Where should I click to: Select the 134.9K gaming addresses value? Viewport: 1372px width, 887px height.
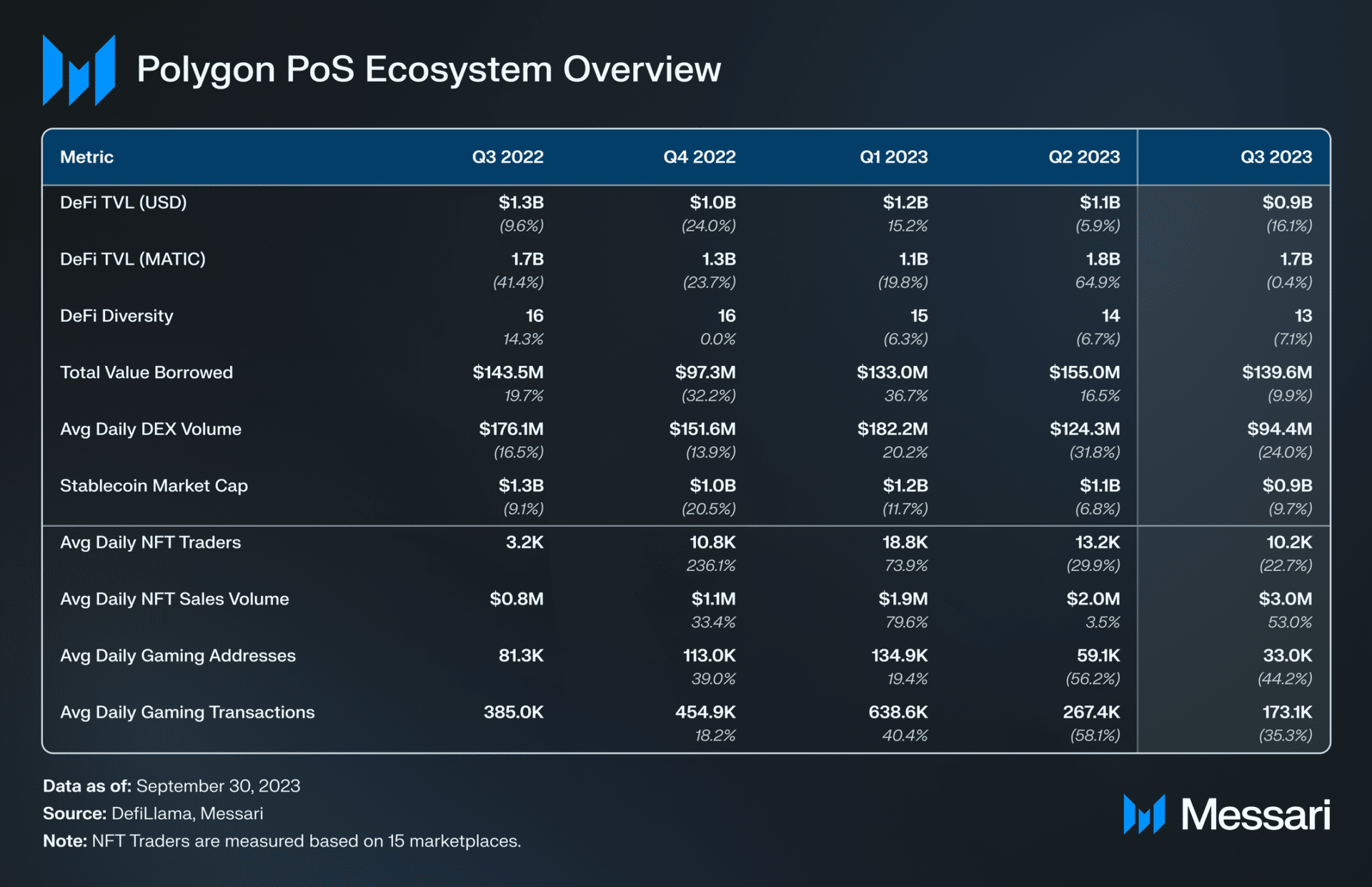[x=900, y=656]
